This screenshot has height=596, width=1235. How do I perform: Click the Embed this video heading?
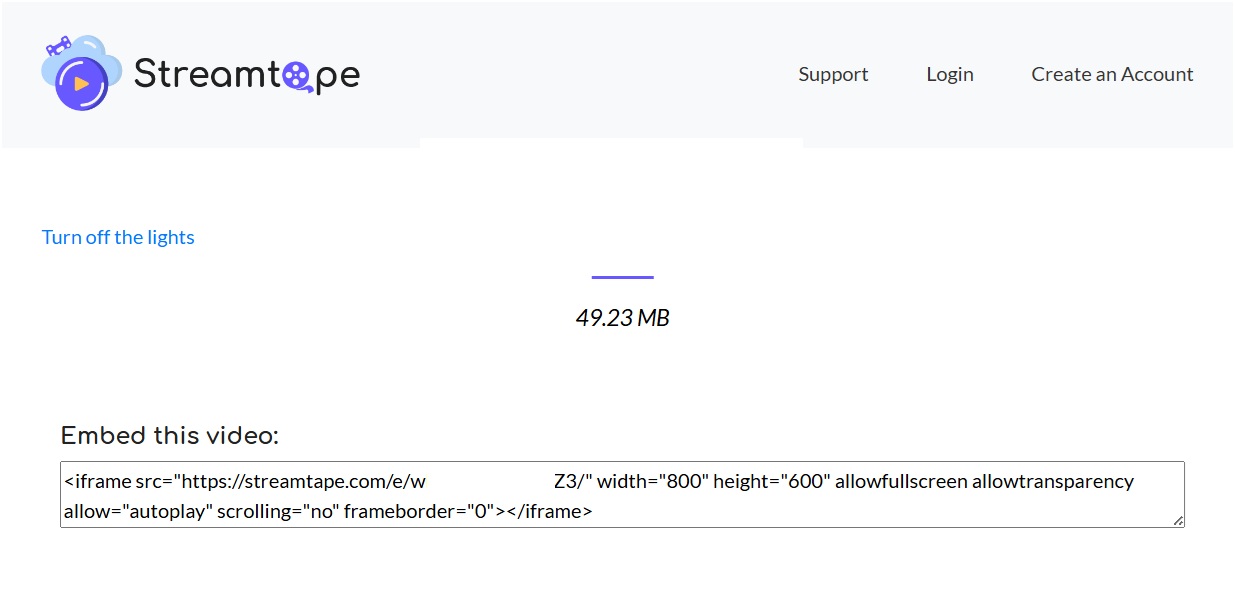tap(169, 436)
